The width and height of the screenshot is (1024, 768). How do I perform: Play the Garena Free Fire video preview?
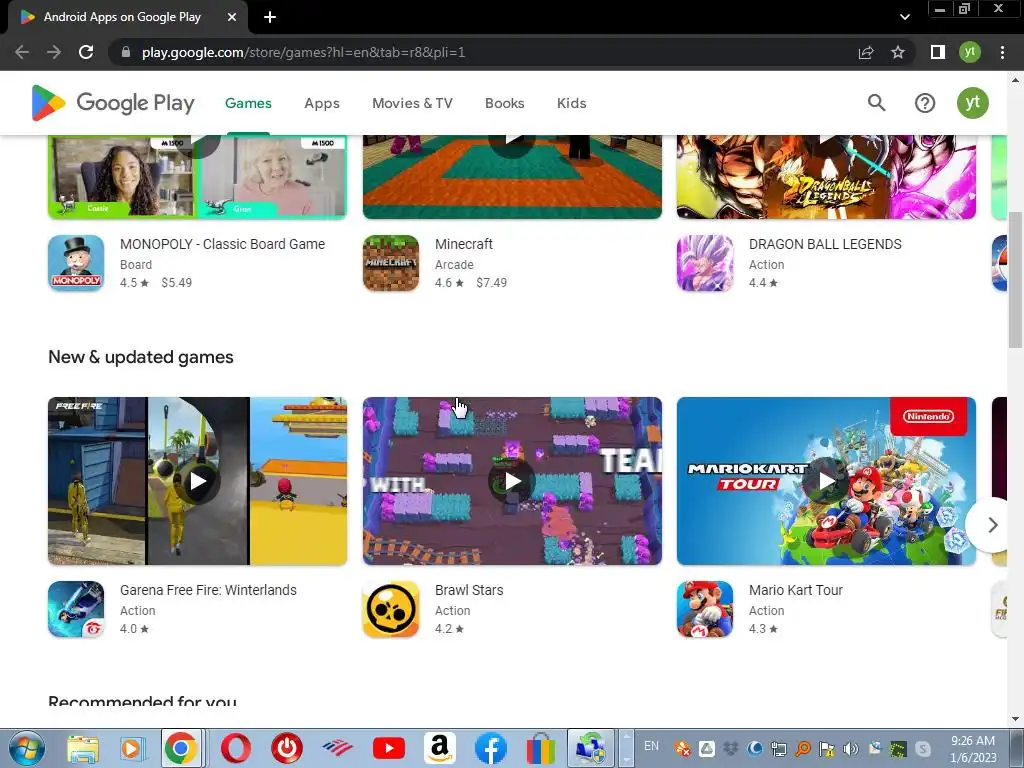197,481
